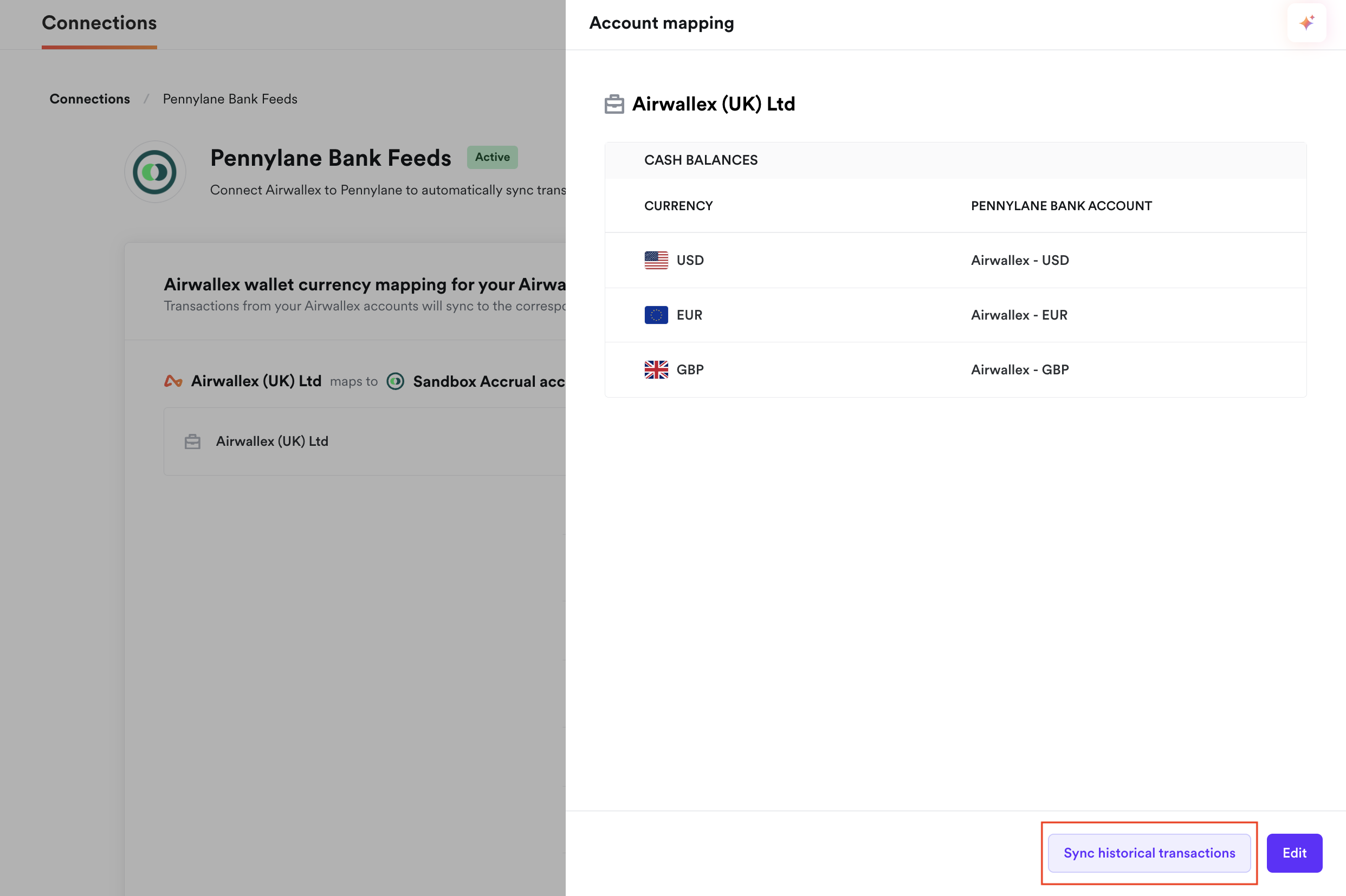Open the Airwallex (UK) Ltd account card
1346x896 pixels.
[272, 441]
